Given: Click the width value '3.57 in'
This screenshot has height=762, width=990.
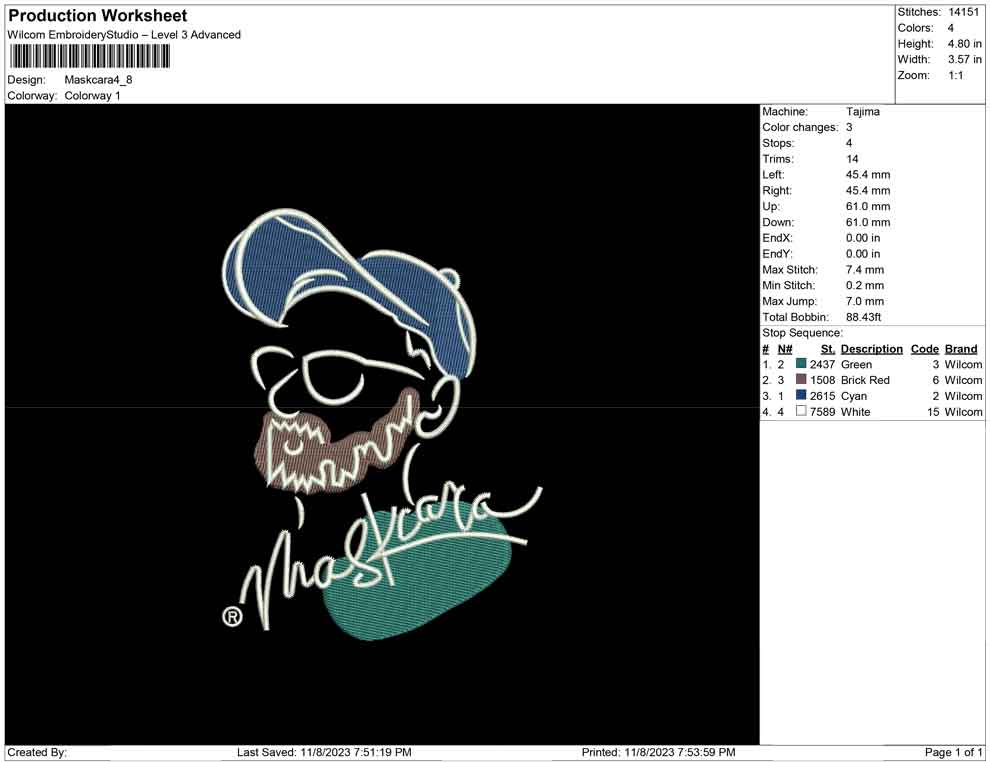Looking at the screenshot, I should [964, 59].
